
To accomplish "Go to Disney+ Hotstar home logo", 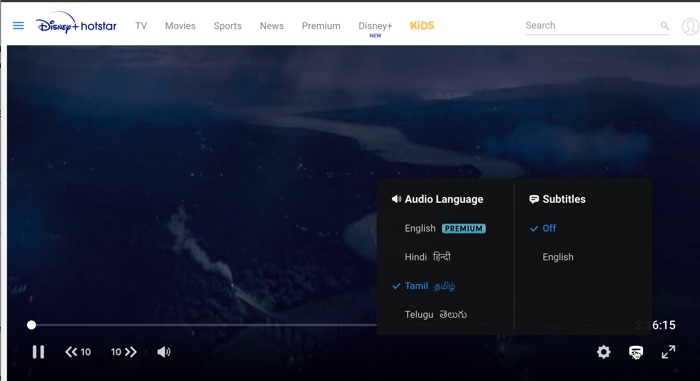I will (x=76, y=24).
